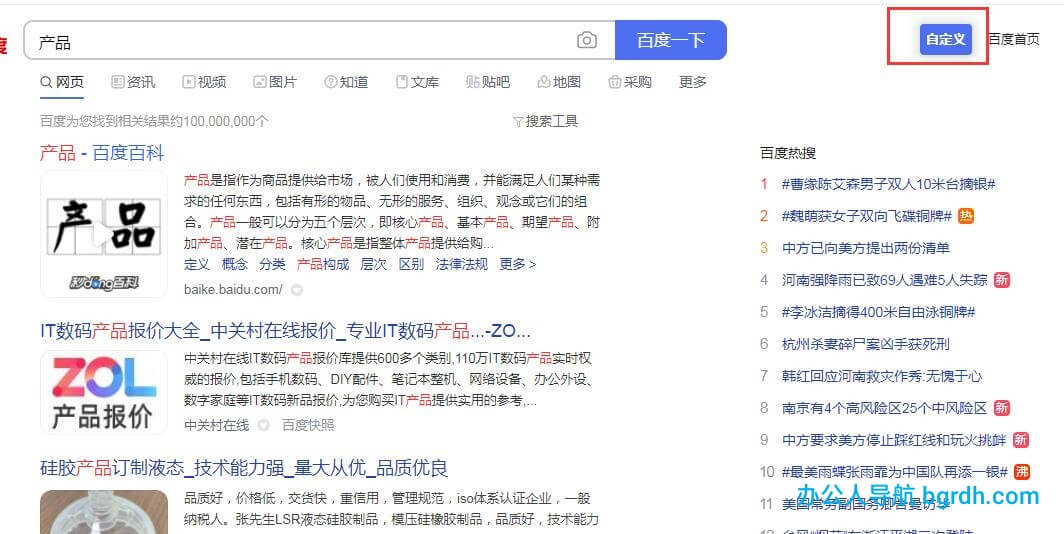The width and height of the screenshot is (1064, 534).
Task: Select the 网页 tab
Action: click(x=62, y=82)
